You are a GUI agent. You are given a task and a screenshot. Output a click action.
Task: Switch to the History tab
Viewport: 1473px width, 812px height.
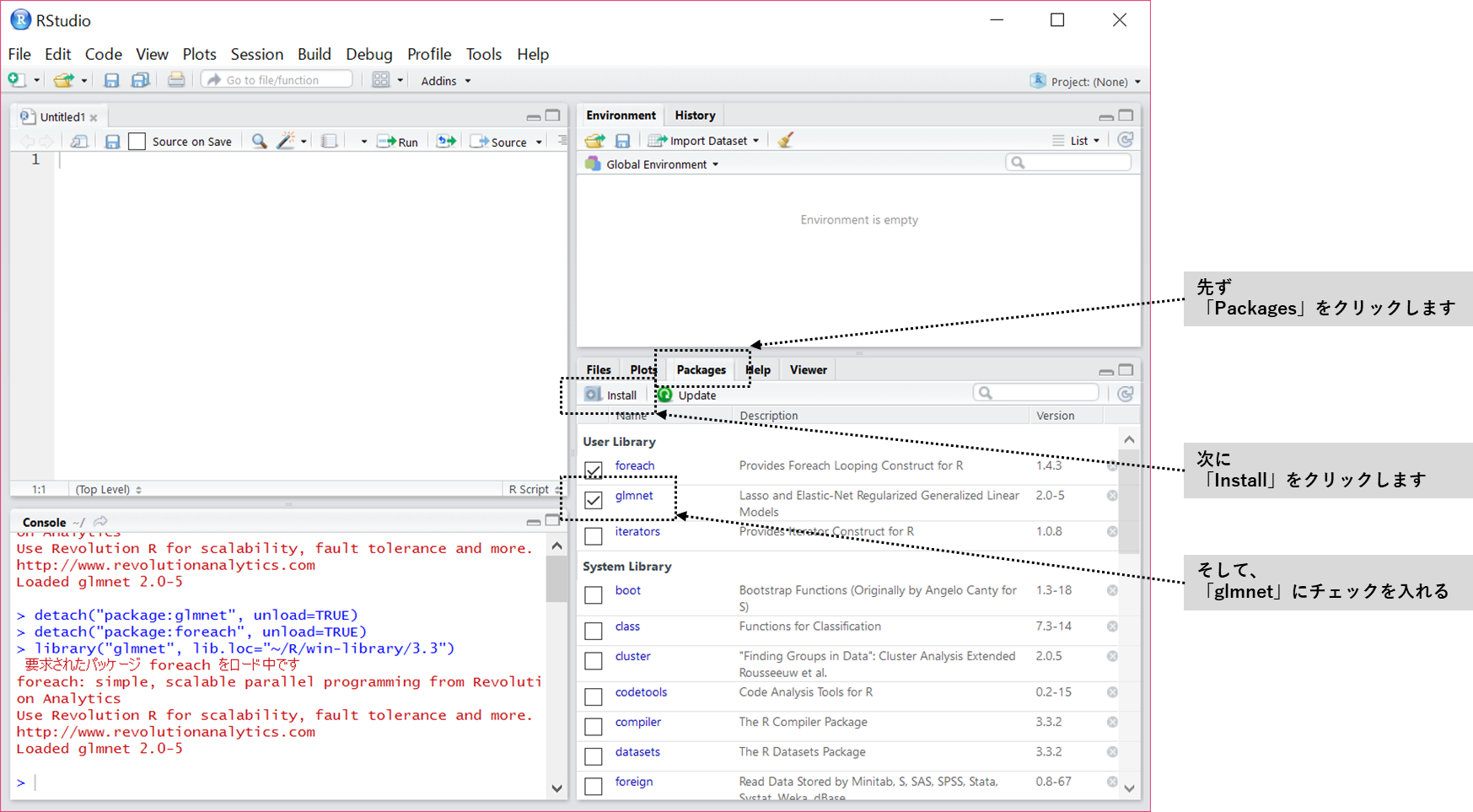(695, 116)
